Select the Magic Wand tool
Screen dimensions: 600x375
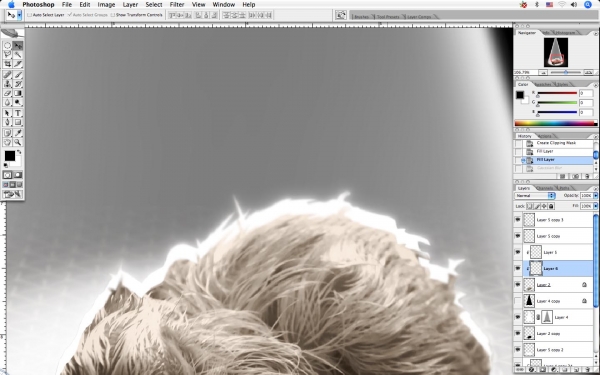click(18, 55)
